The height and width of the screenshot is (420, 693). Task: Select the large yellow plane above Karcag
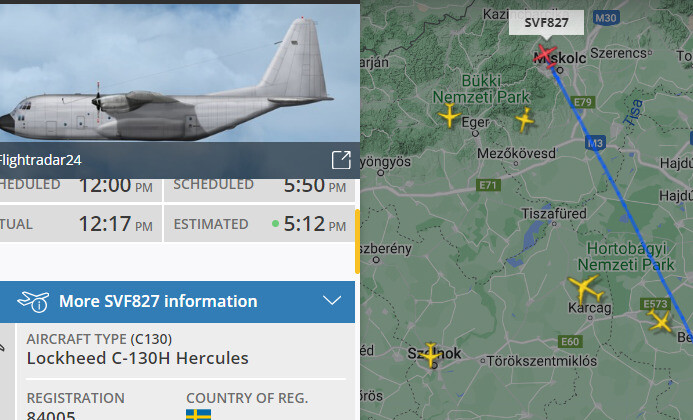(585, 288)
